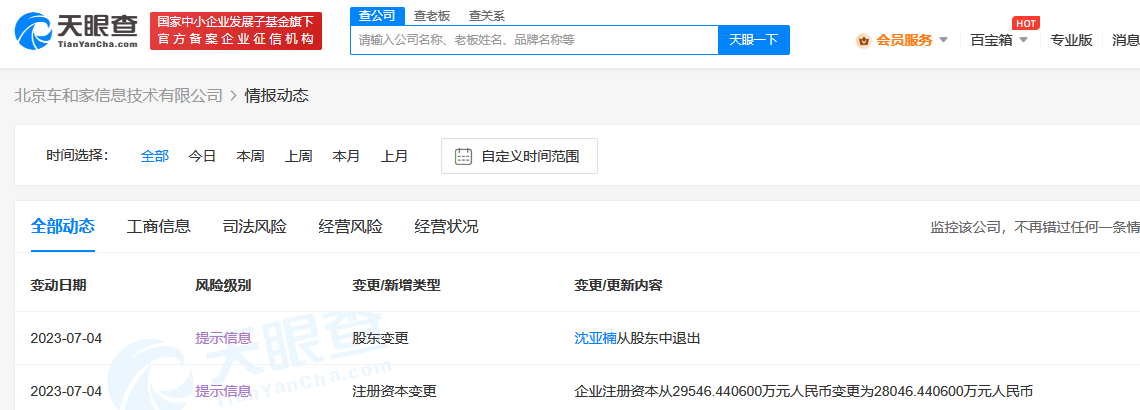The width and height of the screenshot is (1140, 410).
Task: Click the membership crown icon
Action: click(x=863, y=40)
